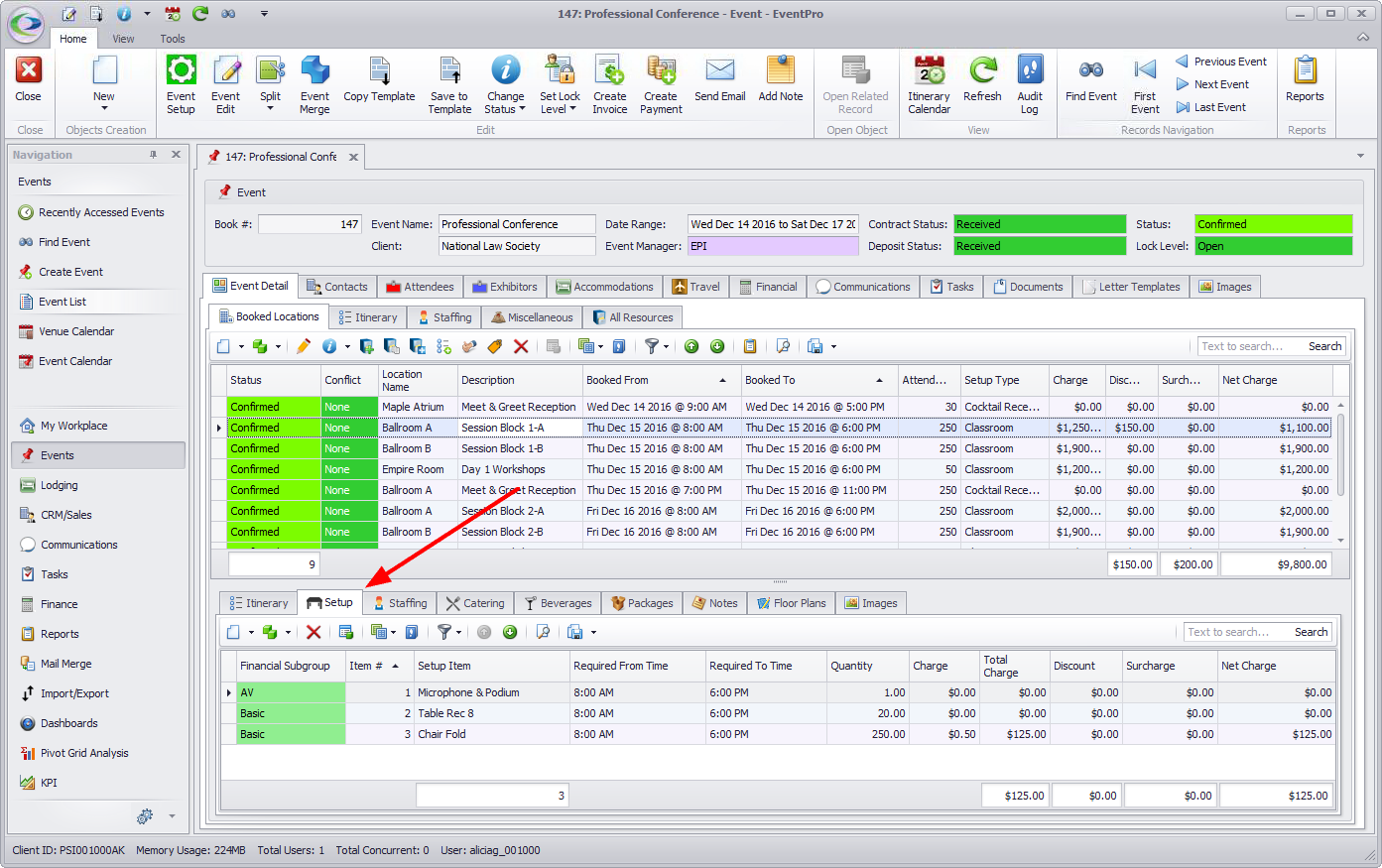Close the 147: Professional Conference document tab
The height and width of the screenshot is (868, 1382).
point(353,157)
